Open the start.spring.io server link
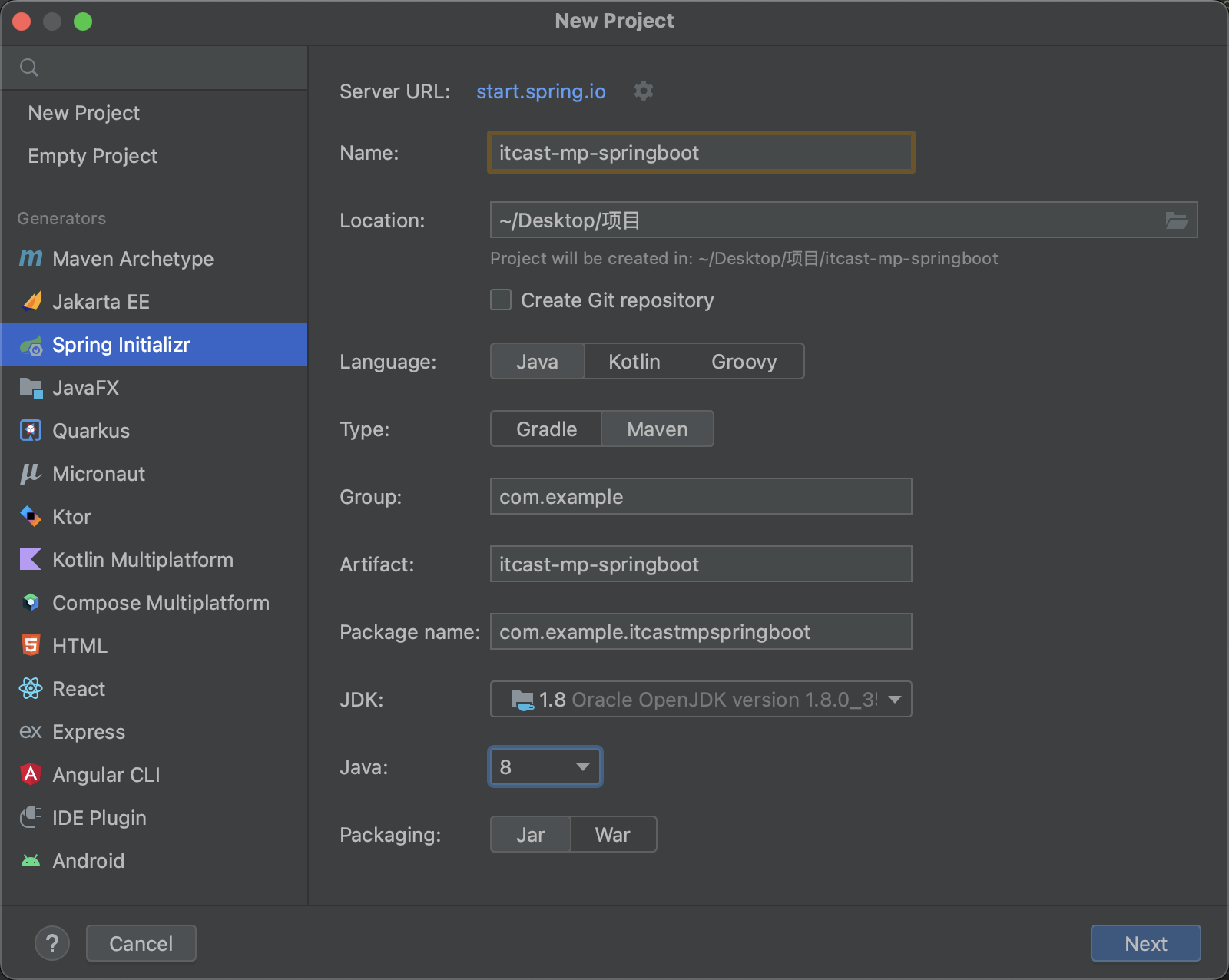The image size is (1229, 980). (541, 91)
